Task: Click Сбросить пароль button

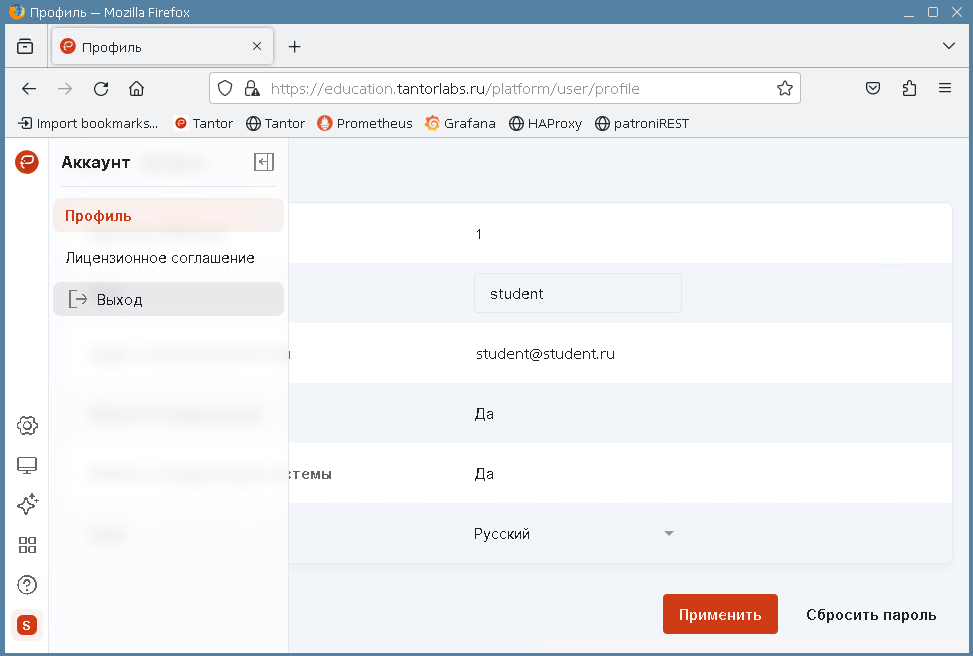Action: point(871,615)
